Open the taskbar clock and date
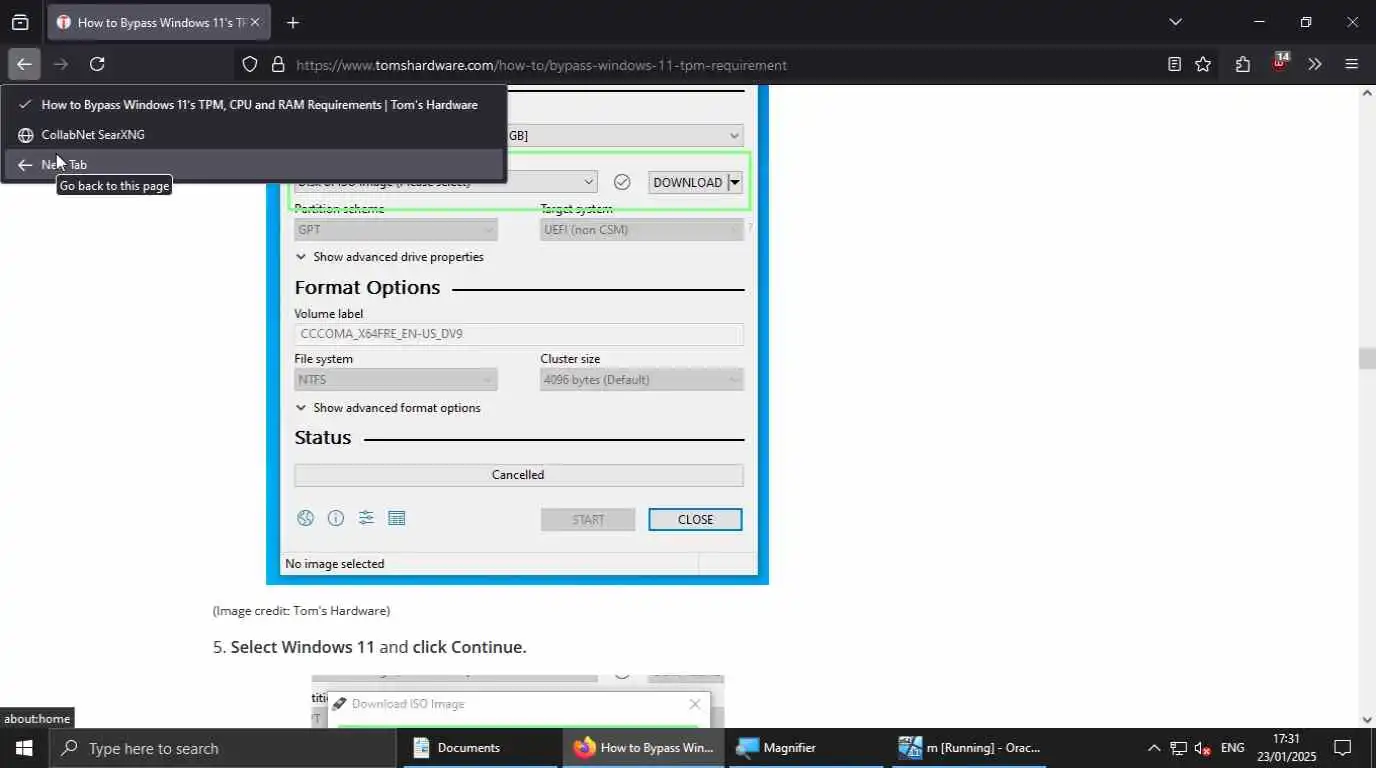 pyautogui.click(x=1286, y=748)
